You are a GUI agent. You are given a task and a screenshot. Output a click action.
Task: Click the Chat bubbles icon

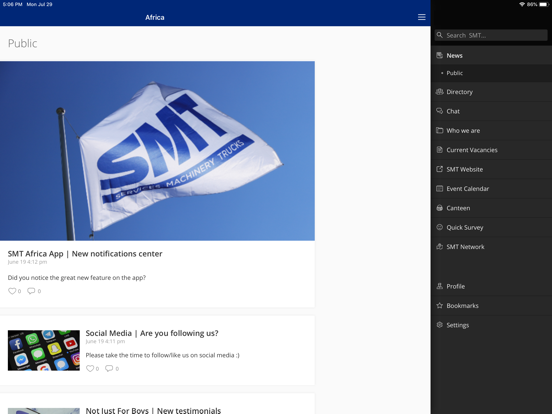pos(439,111)
